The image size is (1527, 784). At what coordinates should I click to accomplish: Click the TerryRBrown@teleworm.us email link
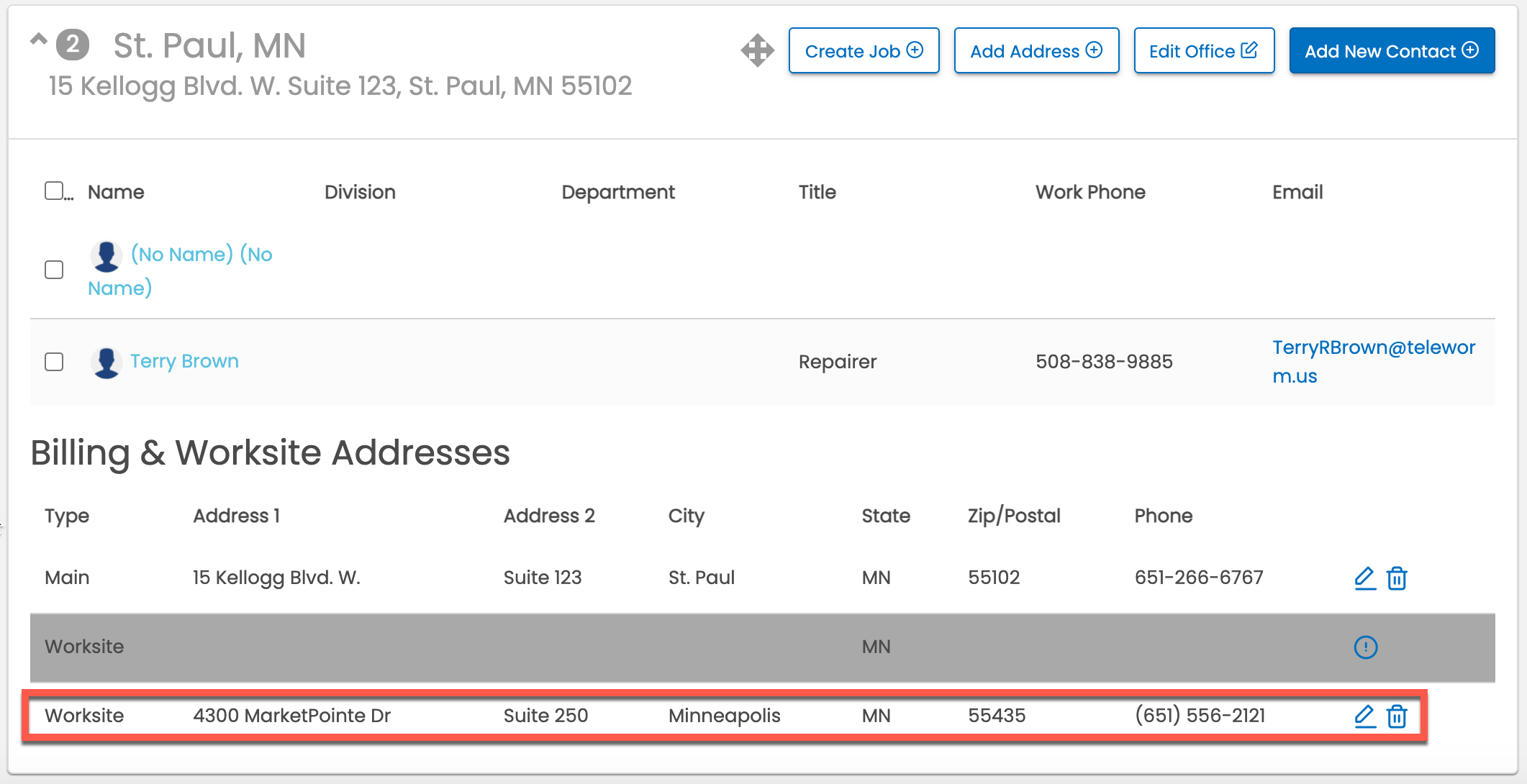(x=1373, y=361)
